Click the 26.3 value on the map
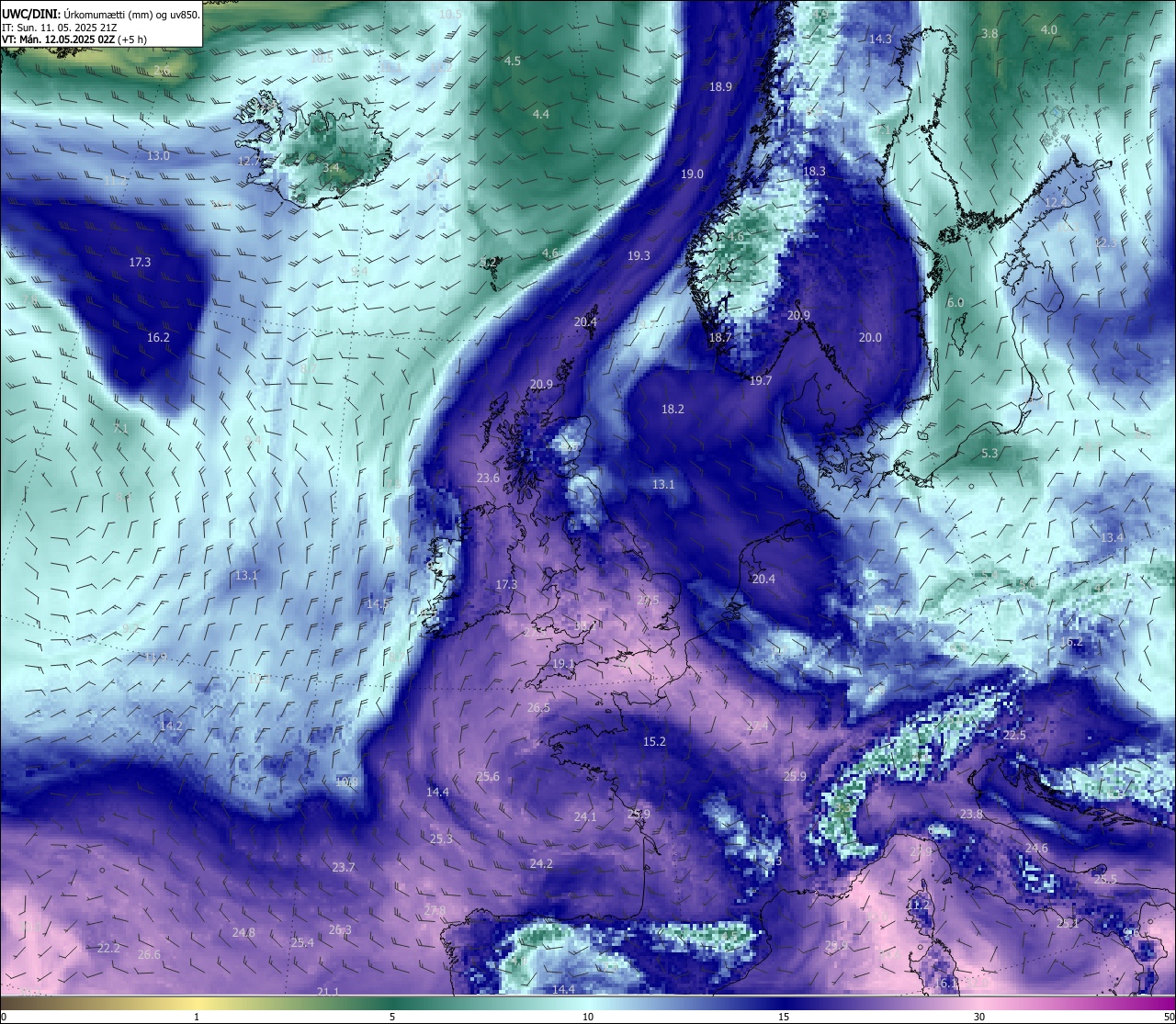The image size is (1176, 1024). [x=340, y=930]
